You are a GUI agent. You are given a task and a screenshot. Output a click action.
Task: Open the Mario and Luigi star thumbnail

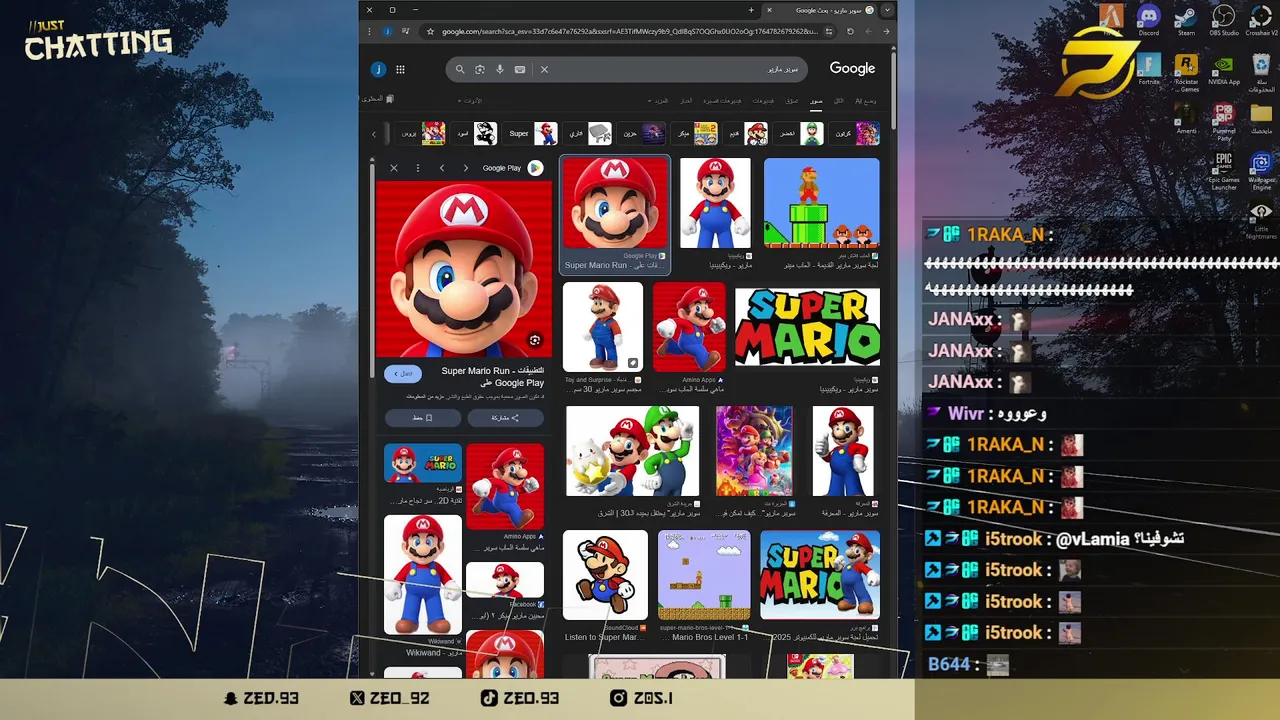click(632, 451)
